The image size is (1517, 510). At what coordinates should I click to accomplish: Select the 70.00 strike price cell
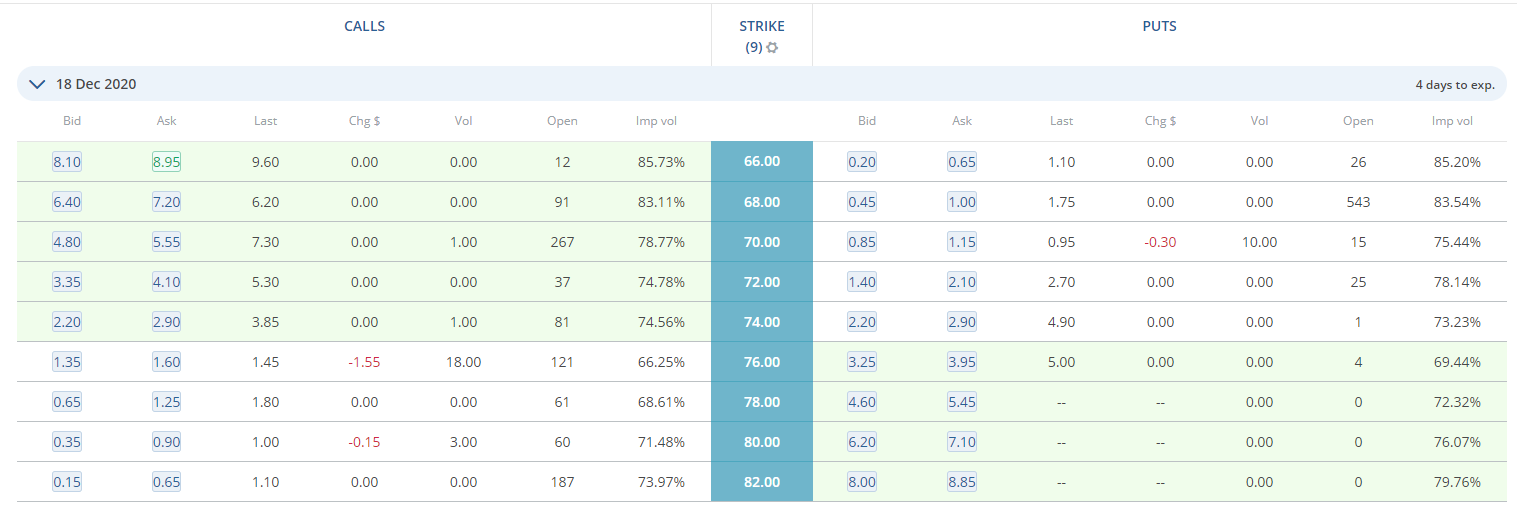click(x=762, y=242)
